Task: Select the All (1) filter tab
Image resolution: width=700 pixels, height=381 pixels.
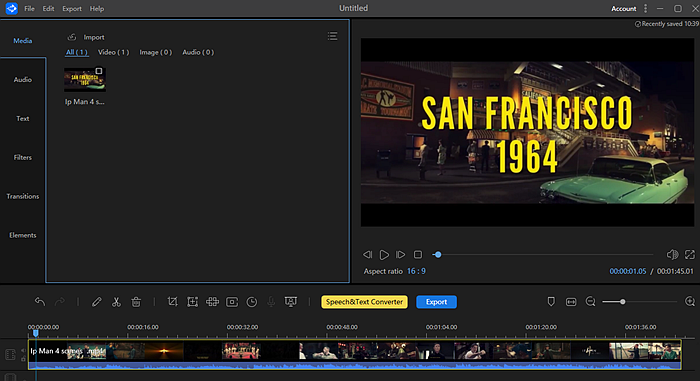Action: pos(77,52)
